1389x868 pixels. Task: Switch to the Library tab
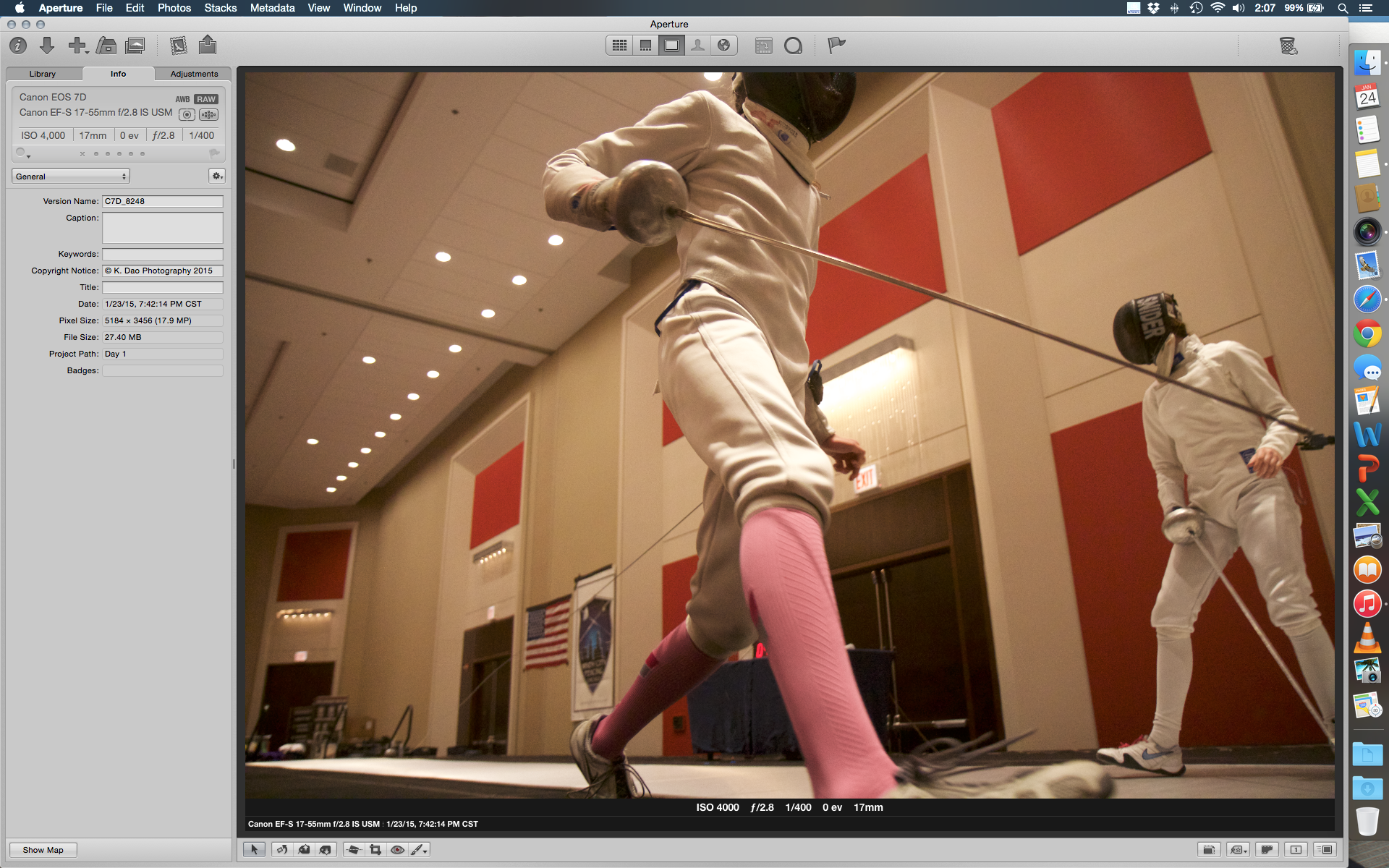[x=43, y=74]
